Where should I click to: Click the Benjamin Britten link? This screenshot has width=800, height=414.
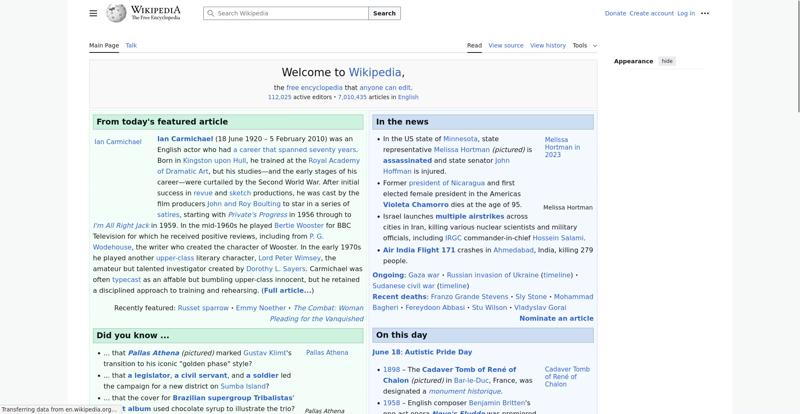click(496, 403)
